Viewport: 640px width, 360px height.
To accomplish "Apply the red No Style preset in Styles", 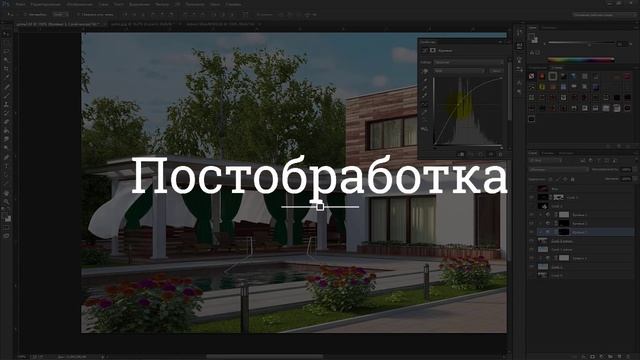I will pyautogui.click(x=531, y=76).
